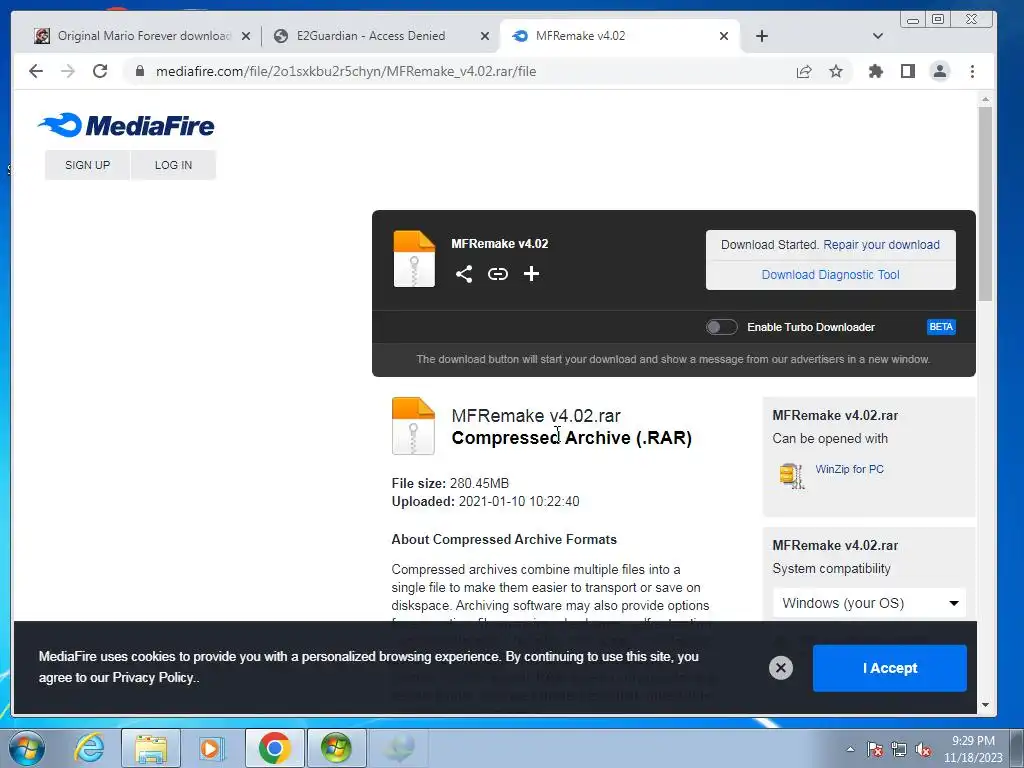Click the archive file icon in dark panel

(x=414, y=259)
